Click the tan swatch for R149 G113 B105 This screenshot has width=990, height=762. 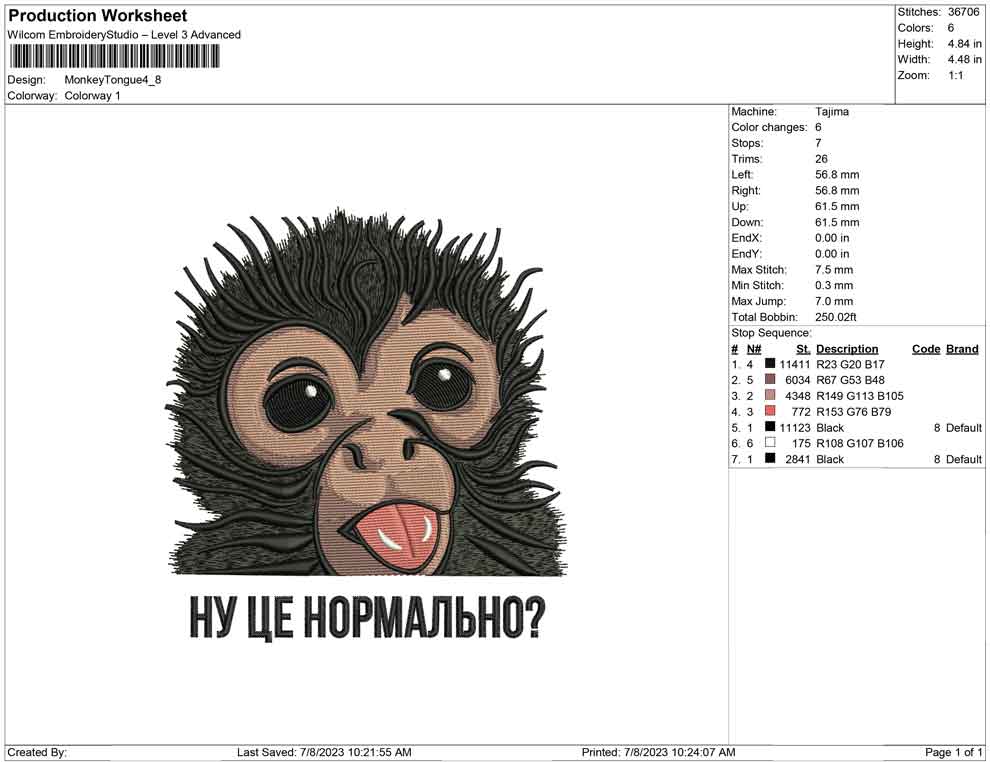pos(770,395)
